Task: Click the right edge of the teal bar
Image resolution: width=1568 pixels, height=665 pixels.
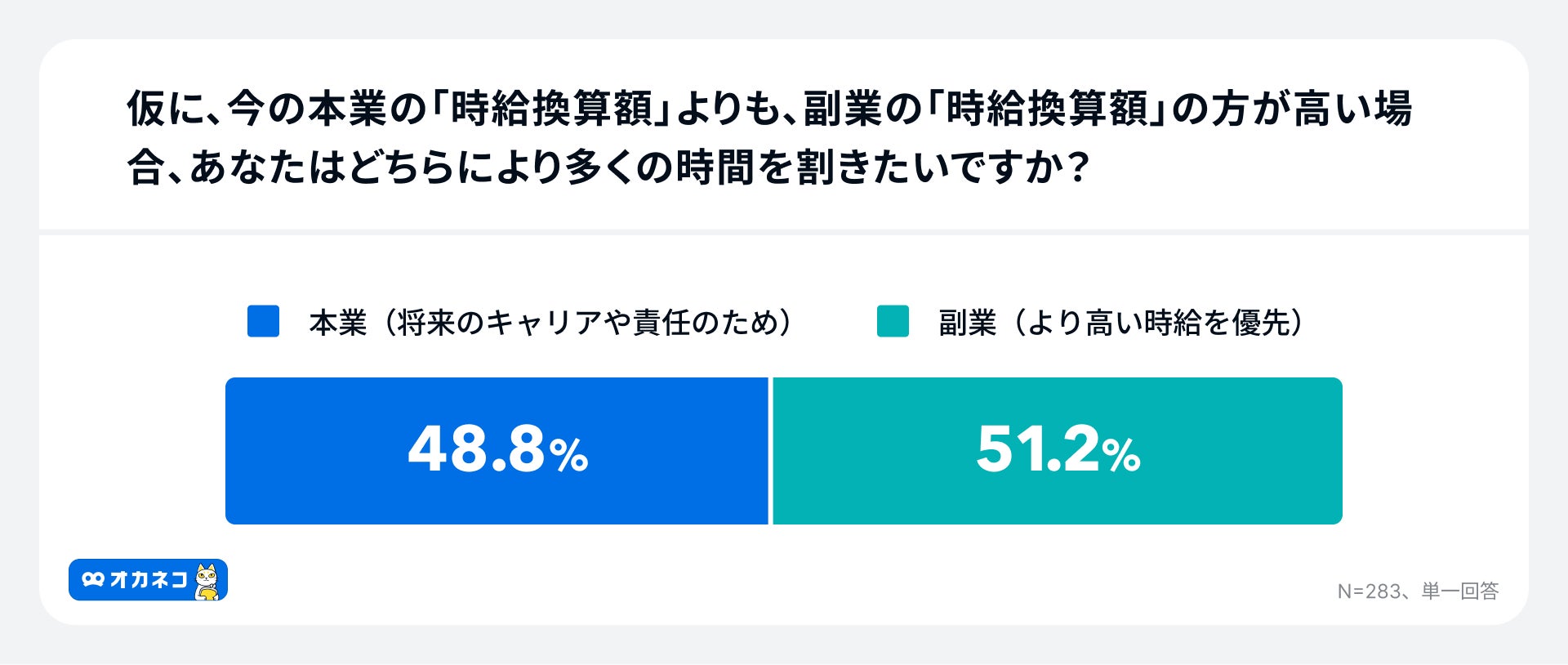Action: 1339,451
